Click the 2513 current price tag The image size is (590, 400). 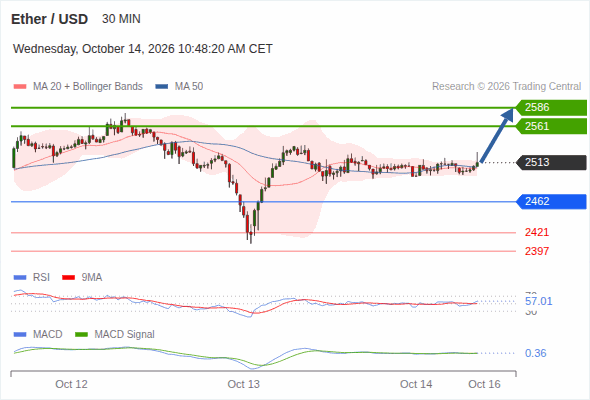coord(551,163)
